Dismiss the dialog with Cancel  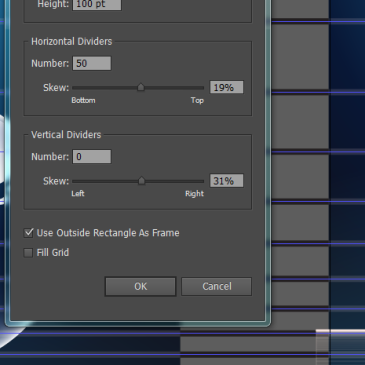point(217,286)
